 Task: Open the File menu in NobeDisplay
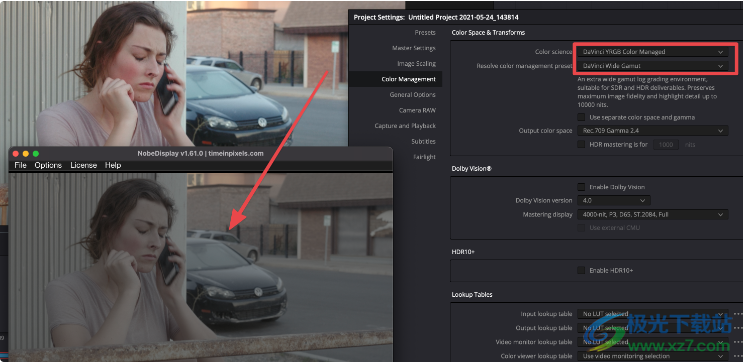tap(20, 165)
